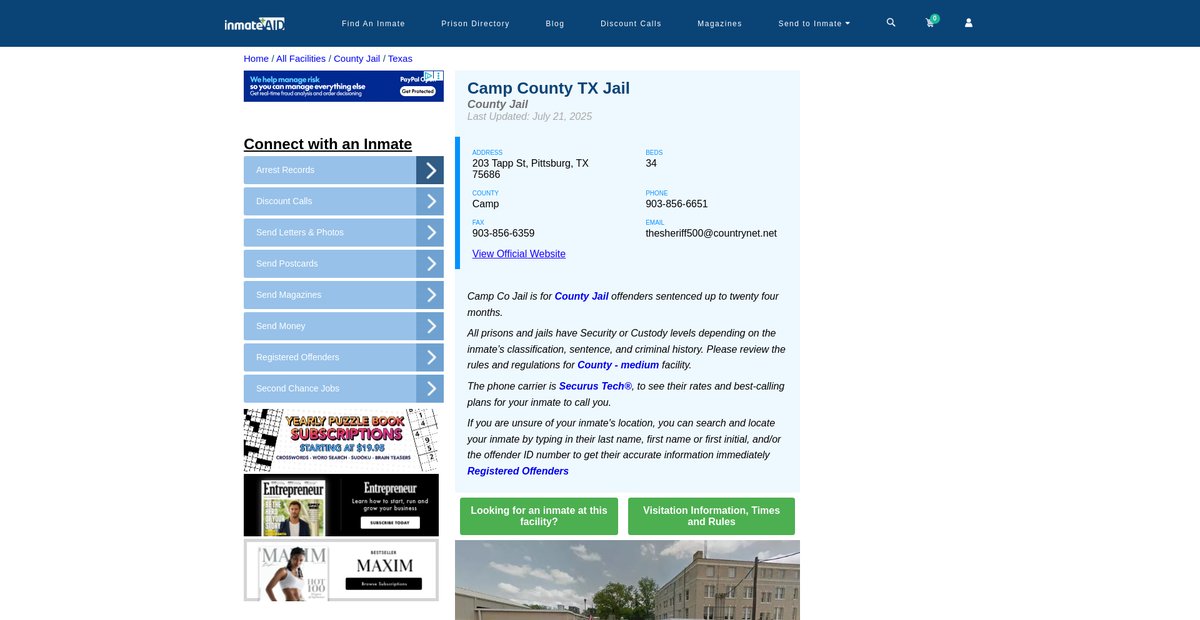Open the shopping cart icon
The width and height of the screenshot is (1200, 620).
(930, 22)
